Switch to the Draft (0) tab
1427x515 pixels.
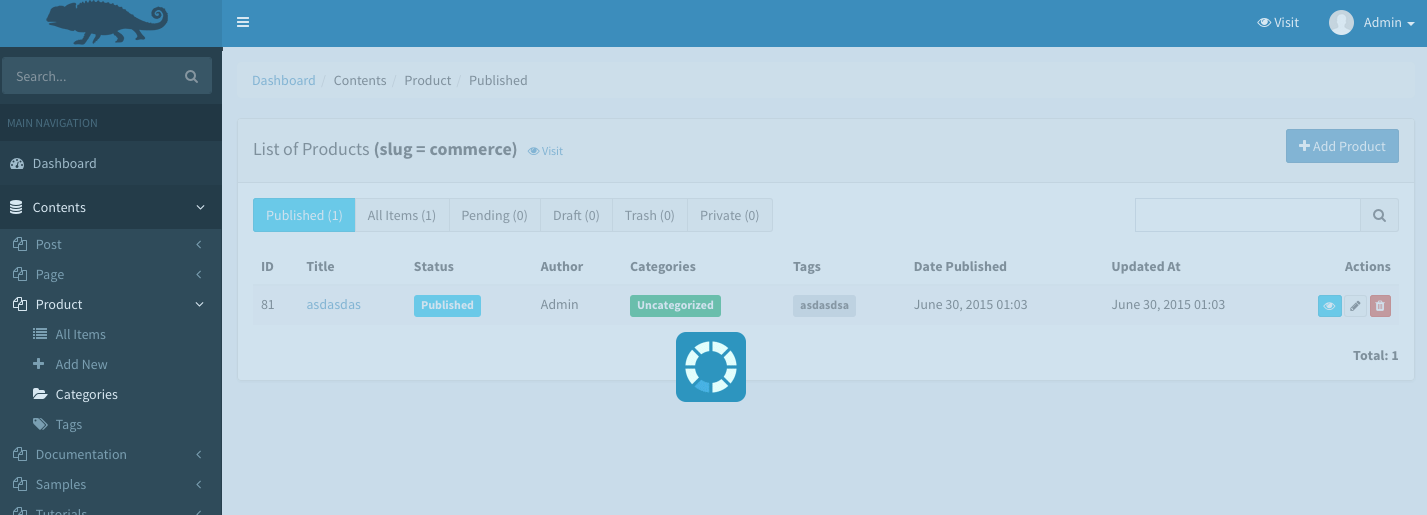[576, 215]
